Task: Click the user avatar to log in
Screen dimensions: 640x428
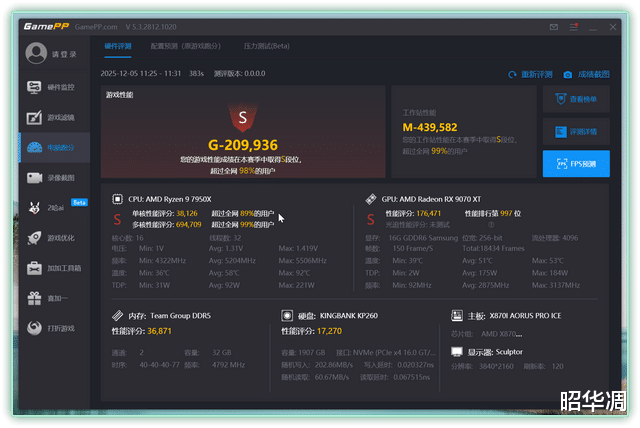Action: 36,53
